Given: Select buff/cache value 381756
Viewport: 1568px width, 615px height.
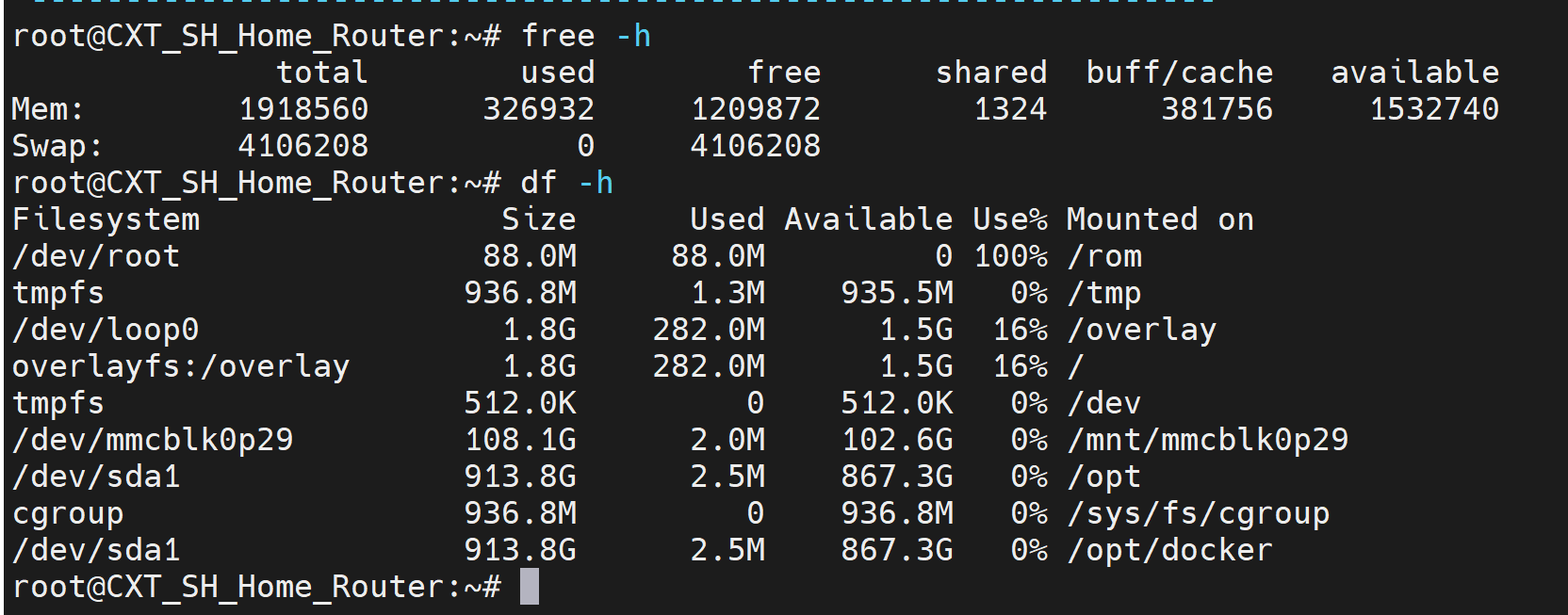Looking at the screenshot, I should click(1217, 109).
